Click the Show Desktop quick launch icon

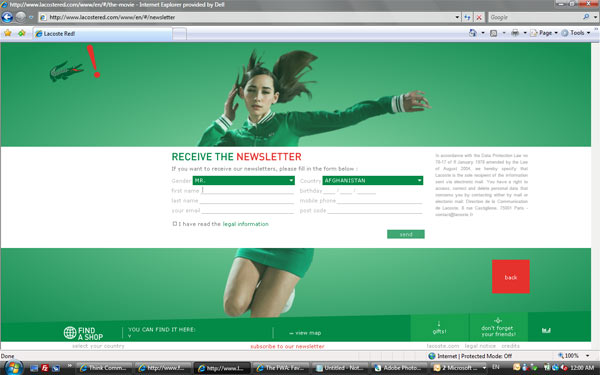pyautogui.click(x=34, y=368)
